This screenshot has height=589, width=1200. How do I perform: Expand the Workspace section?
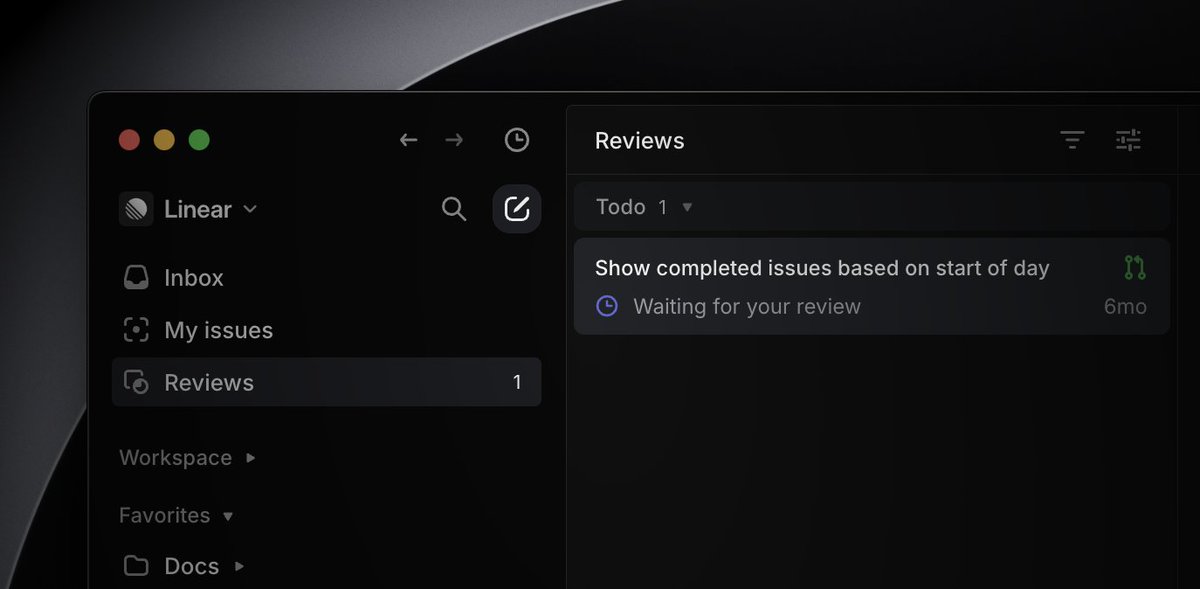pos(251,458)
